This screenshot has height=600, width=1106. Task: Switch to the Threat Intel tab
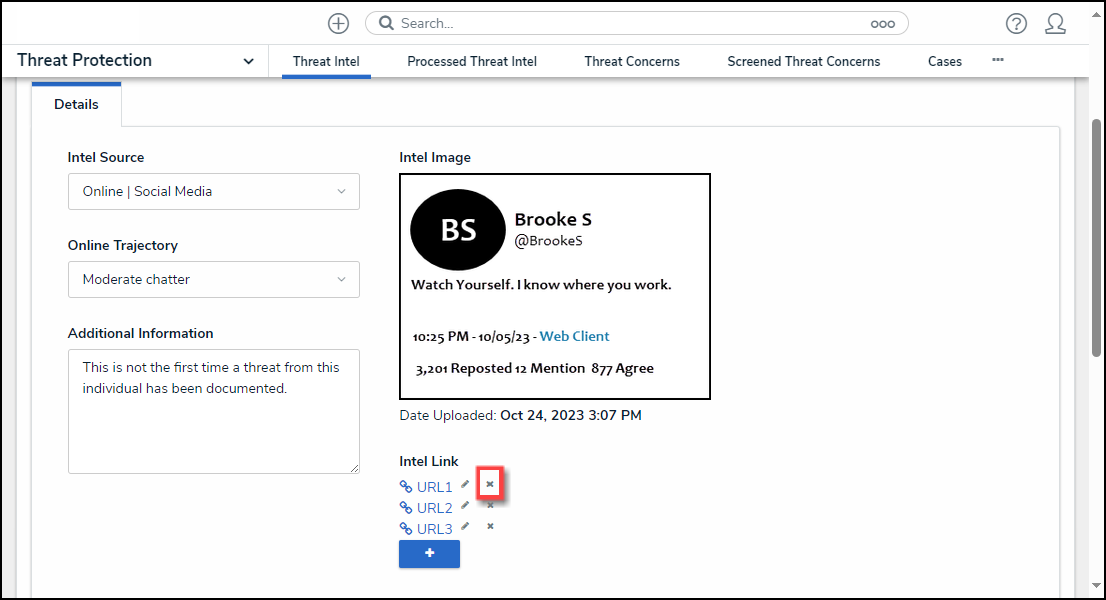click(x=326, y=61)
